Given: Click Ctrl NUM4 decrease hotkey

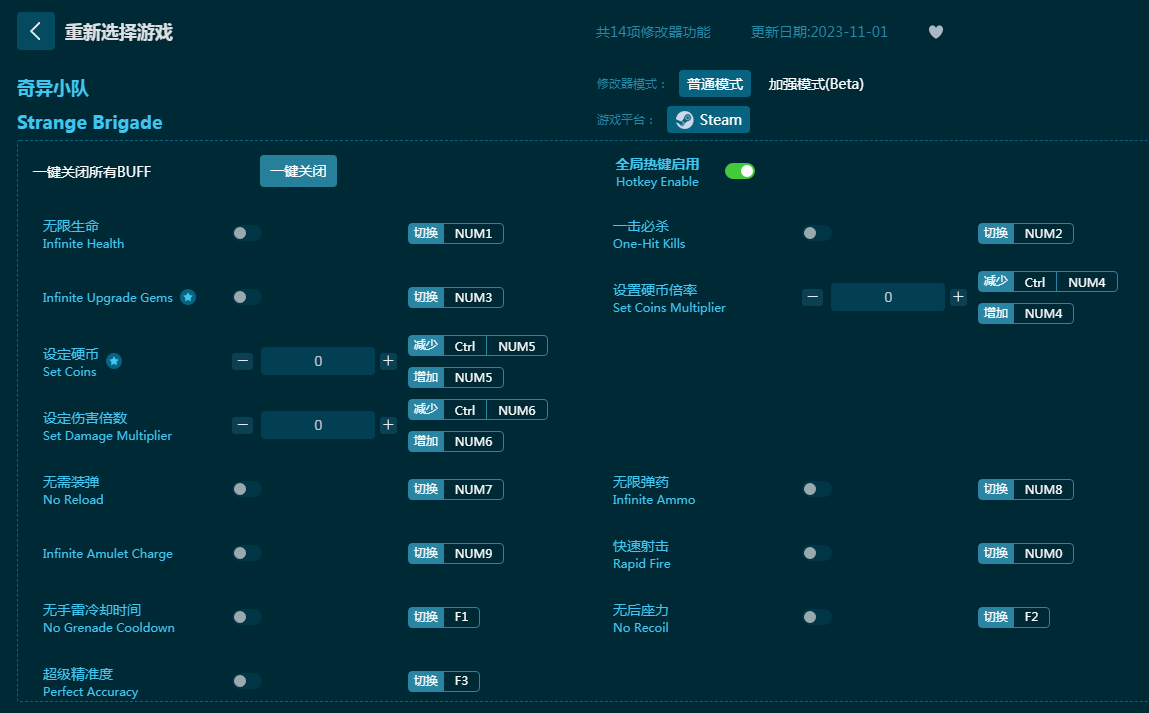Looking at the screenshot, I should point(1048,281).
